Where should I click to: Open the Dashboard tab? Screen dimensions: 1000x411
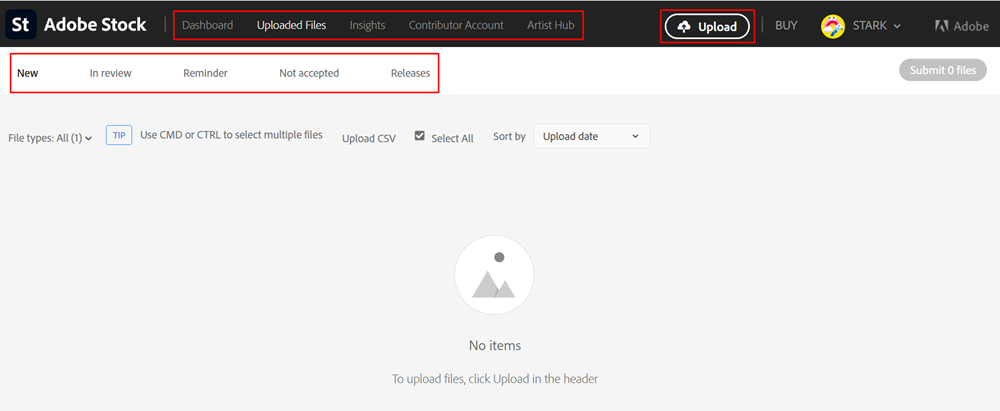[x=207, y=26]
